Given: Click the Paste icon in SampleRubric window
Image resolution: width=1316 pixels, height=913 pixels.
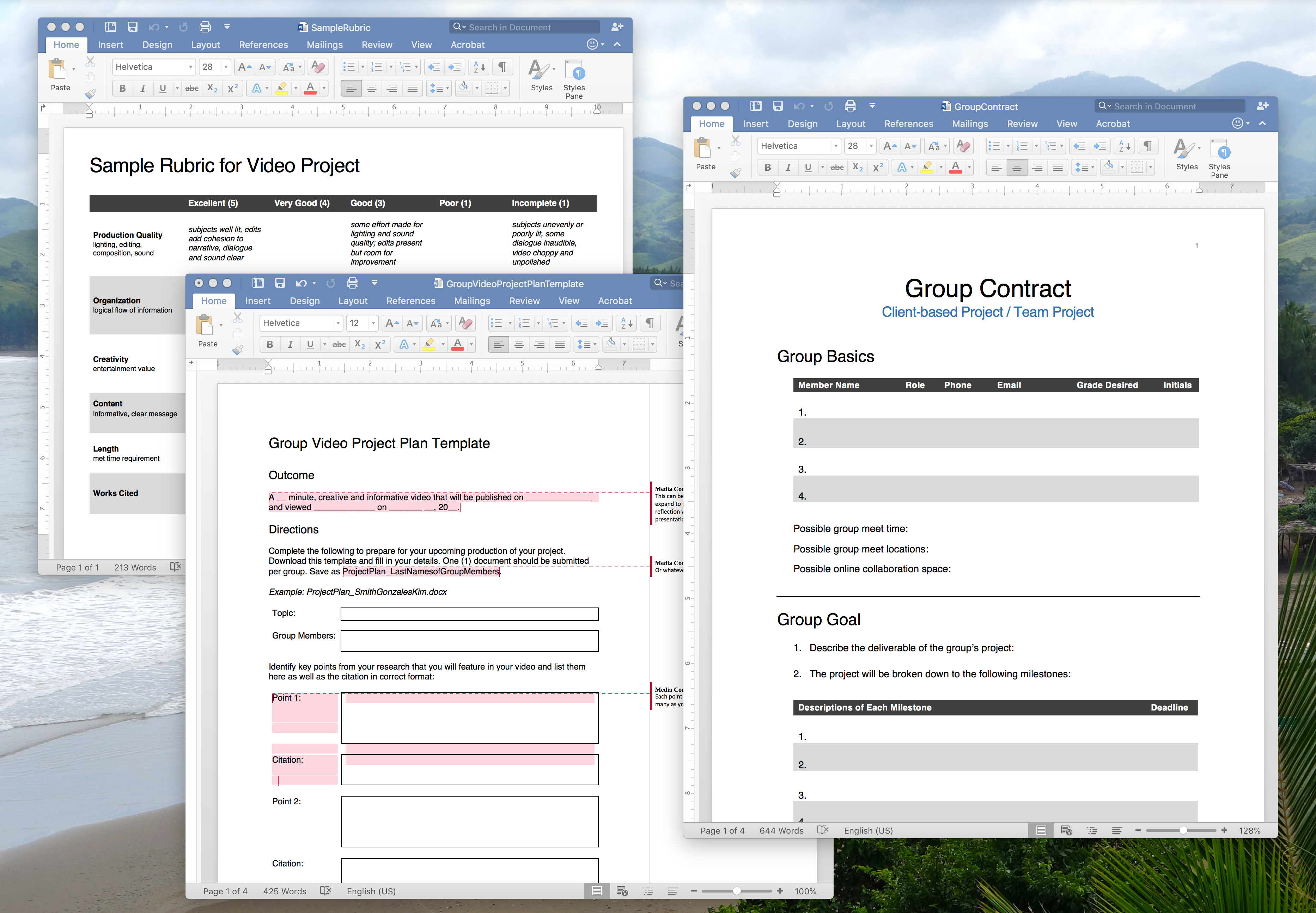Looking at the screenshot, I should [57, 69].
